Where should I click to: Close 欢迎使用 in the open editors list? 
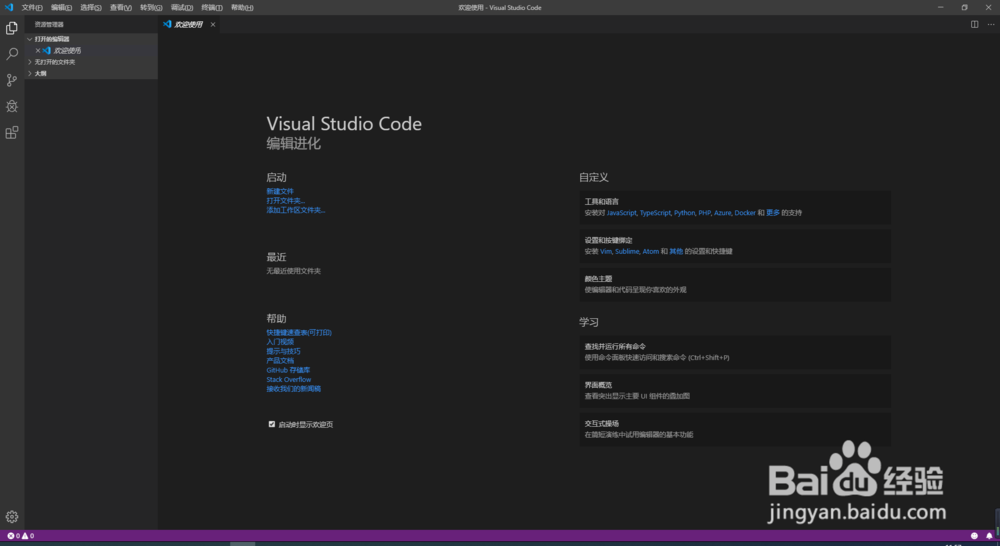click(38, 50)
